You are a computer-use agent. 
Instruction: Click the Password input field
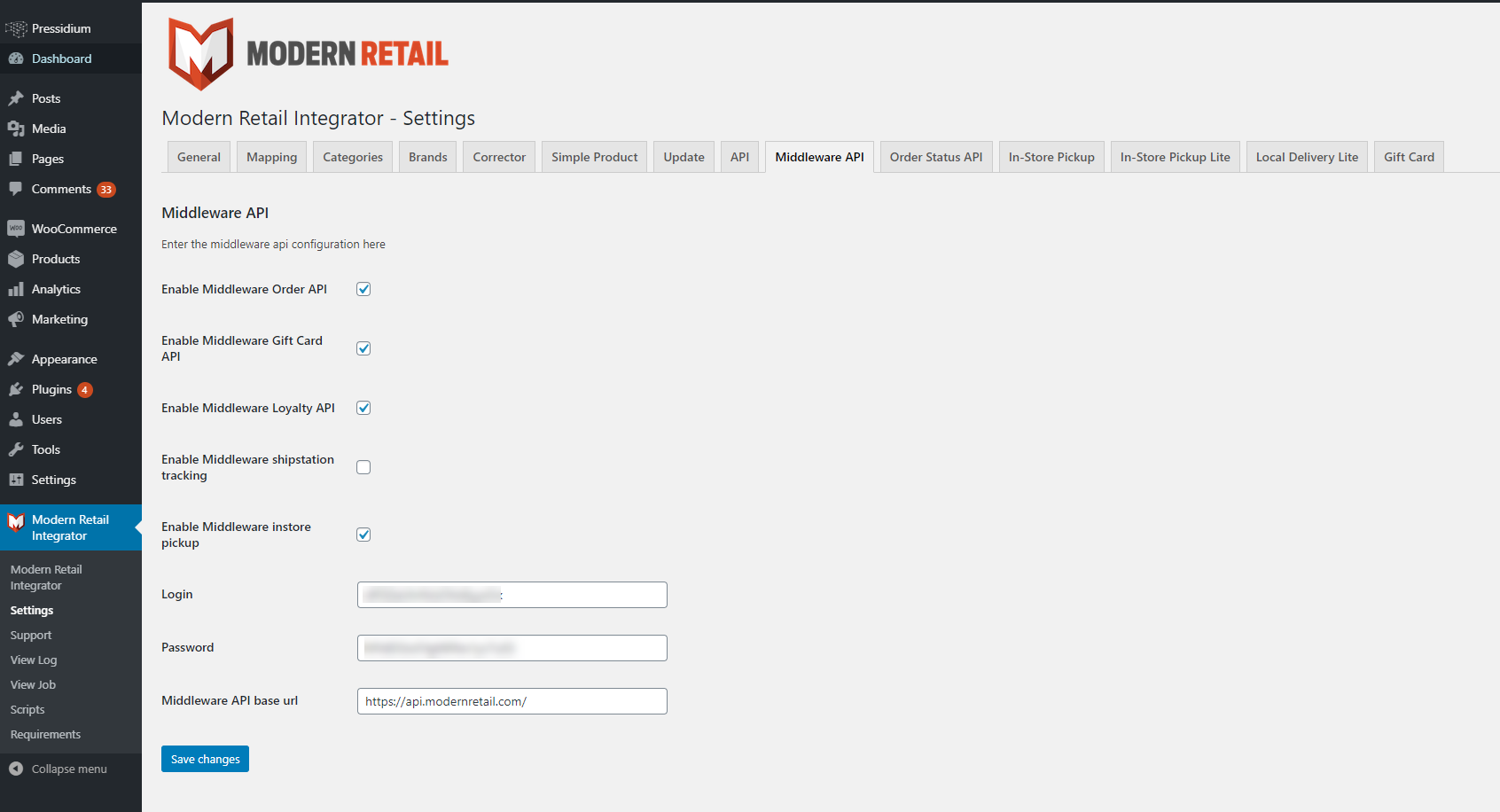(512, 648)
